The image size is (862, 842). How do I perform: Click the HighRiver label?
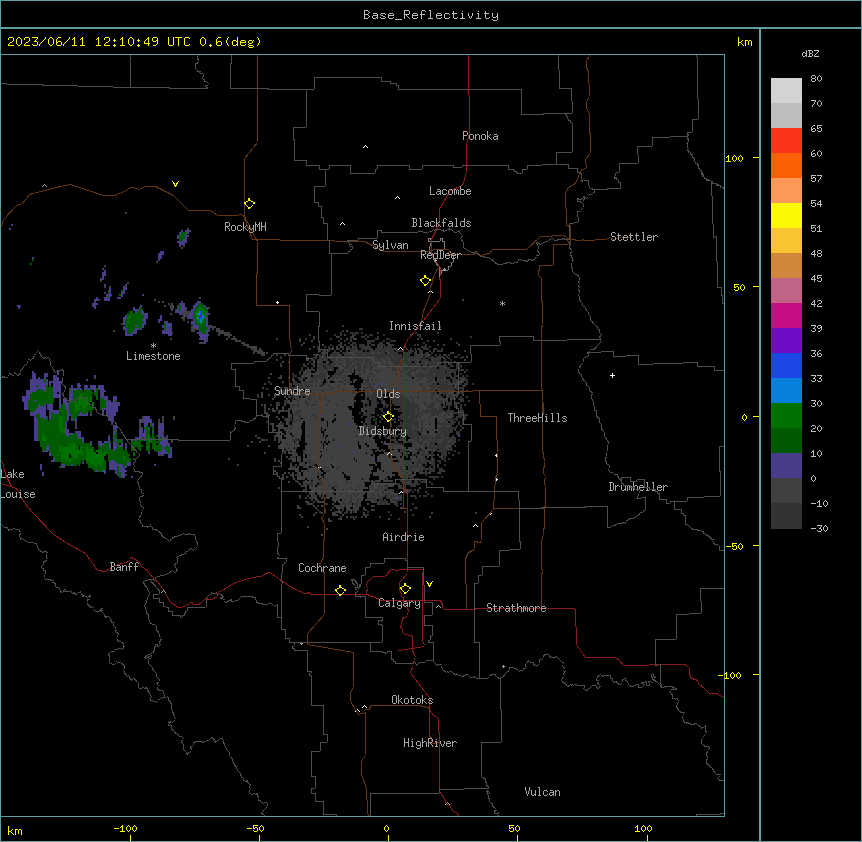tap(430, 743)
